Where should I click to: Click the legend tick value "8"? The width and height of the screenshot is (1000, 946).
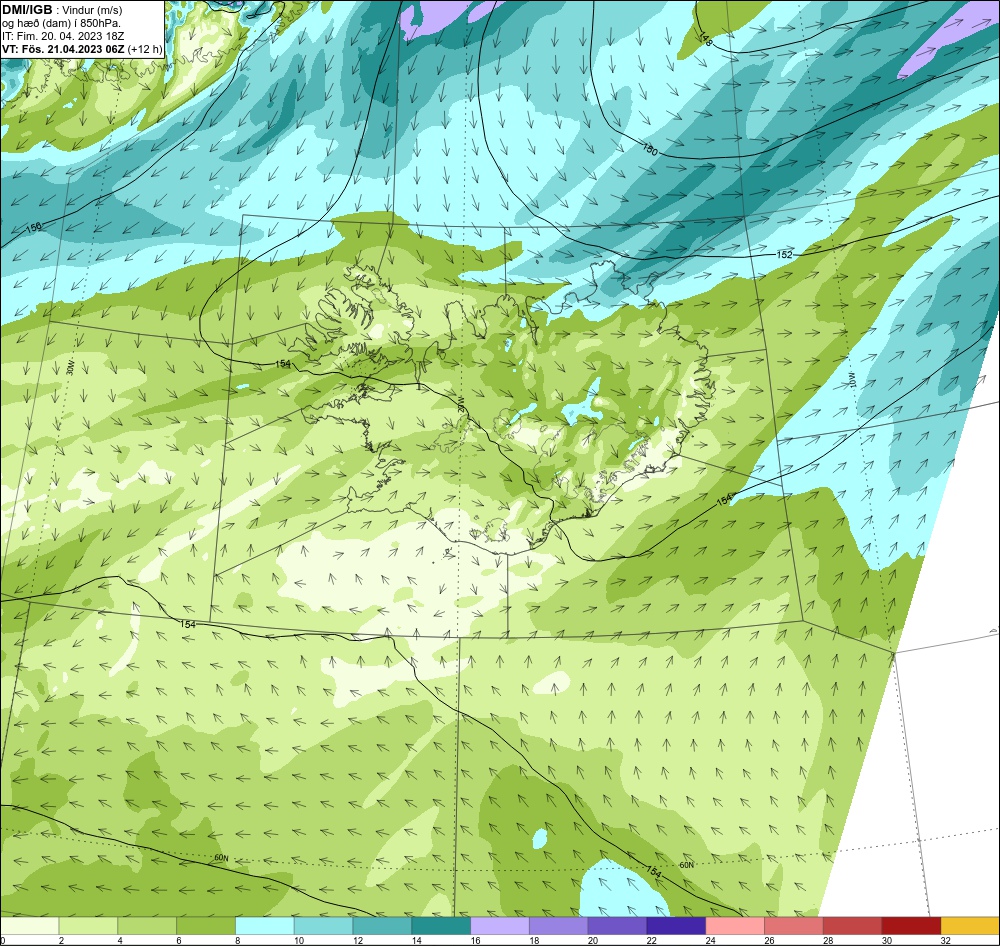coord(237,940)
